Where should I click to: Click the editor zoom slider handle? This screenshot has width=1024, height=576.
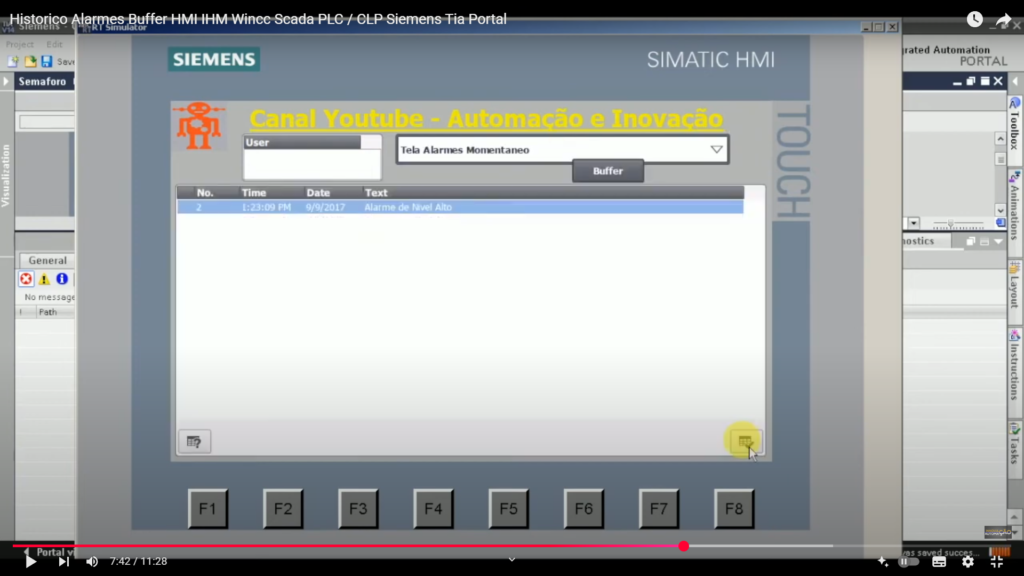coord(951,223)
